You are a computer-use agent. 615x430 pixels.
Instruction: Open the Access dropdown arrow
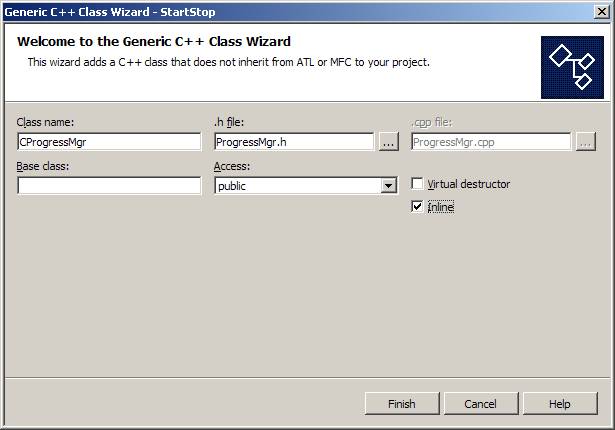tap(388, 186)
